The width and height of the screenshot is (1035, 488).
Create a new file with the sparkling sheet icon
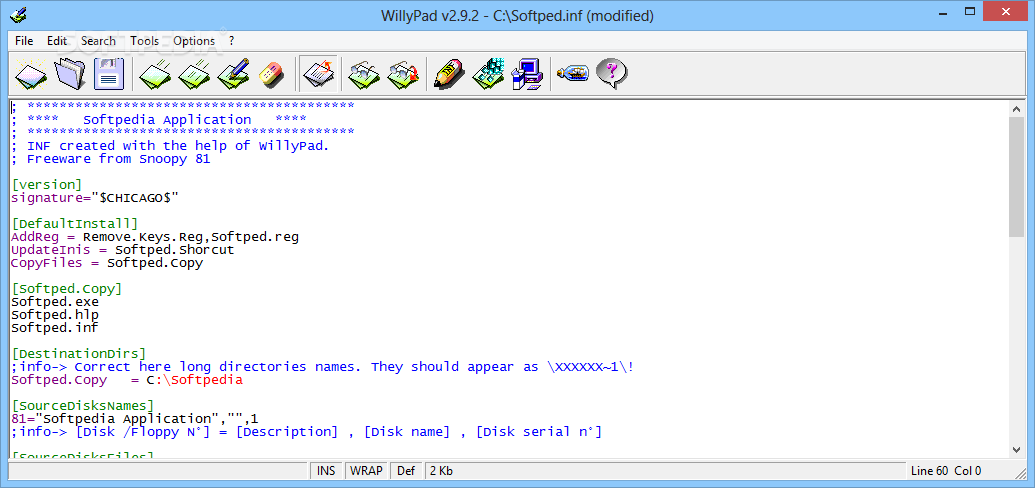coord(31,73)
